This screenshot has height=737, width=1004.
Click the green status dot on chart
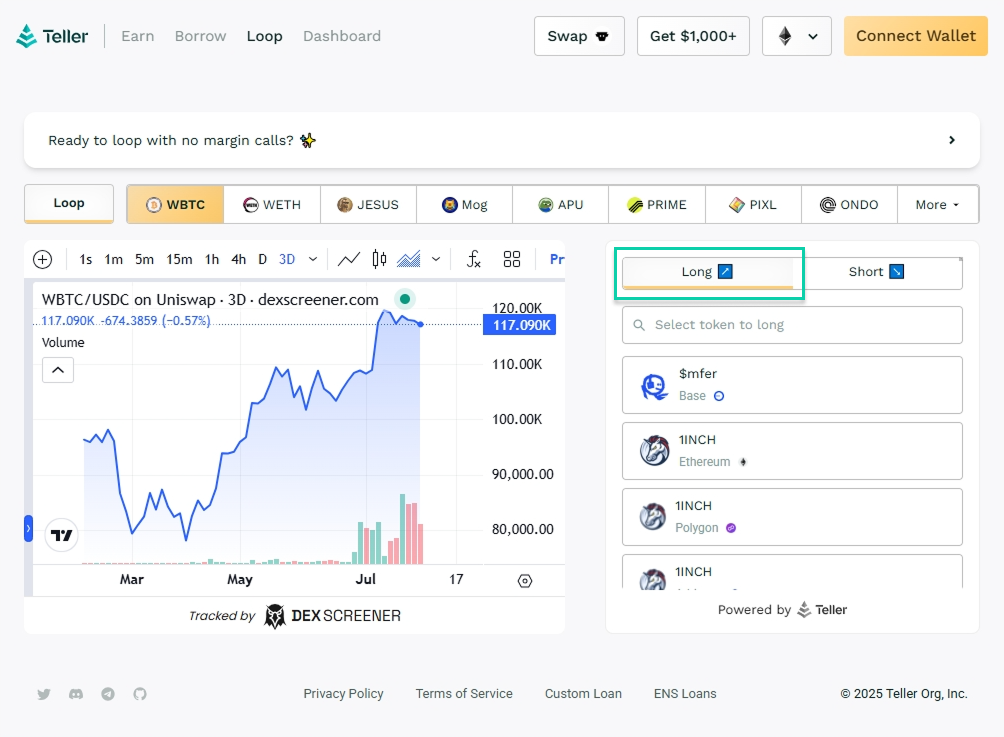pos(405,299)
